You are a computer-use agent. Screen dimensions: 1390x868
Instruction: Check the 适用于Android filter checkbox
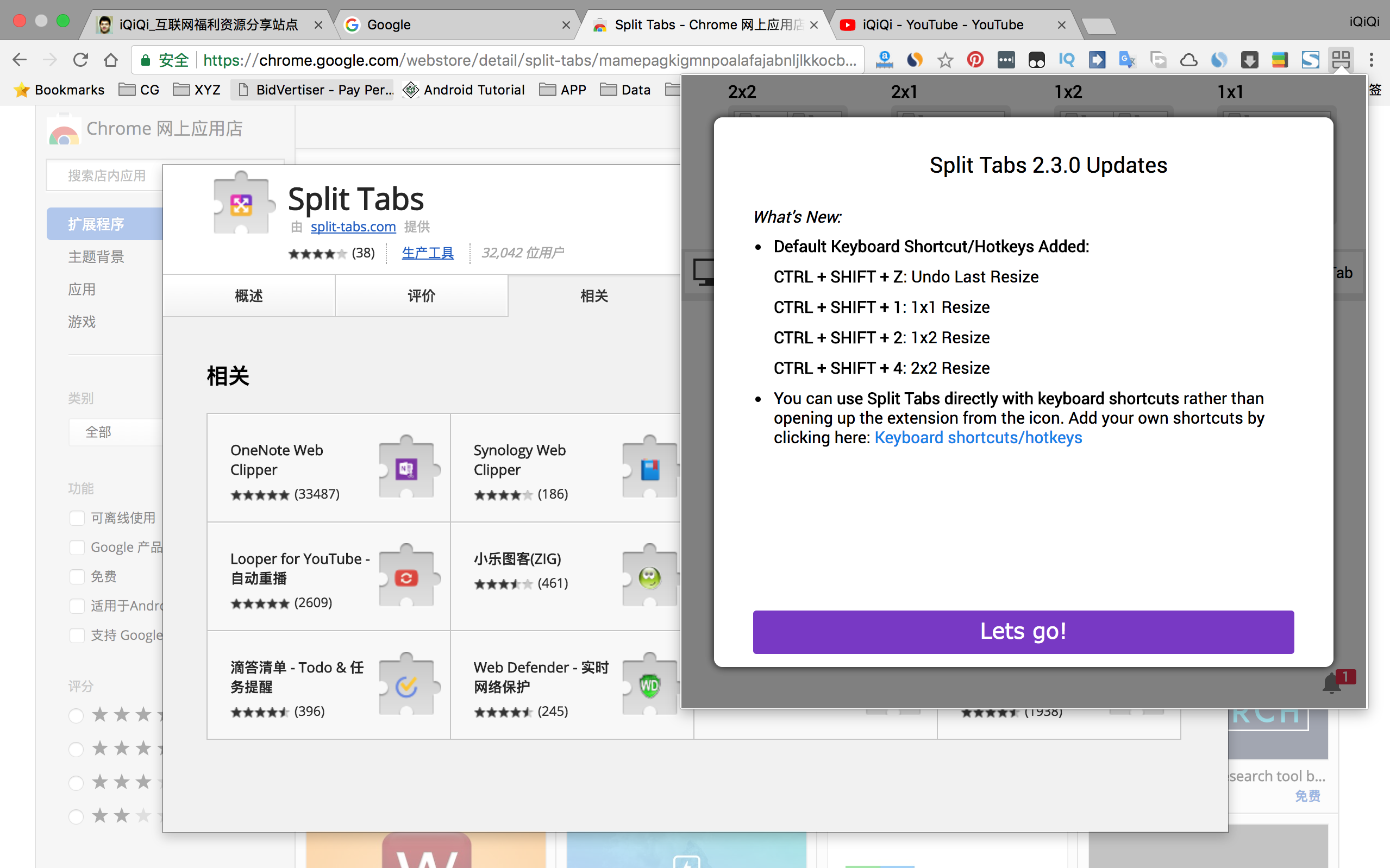pos(77,606)
